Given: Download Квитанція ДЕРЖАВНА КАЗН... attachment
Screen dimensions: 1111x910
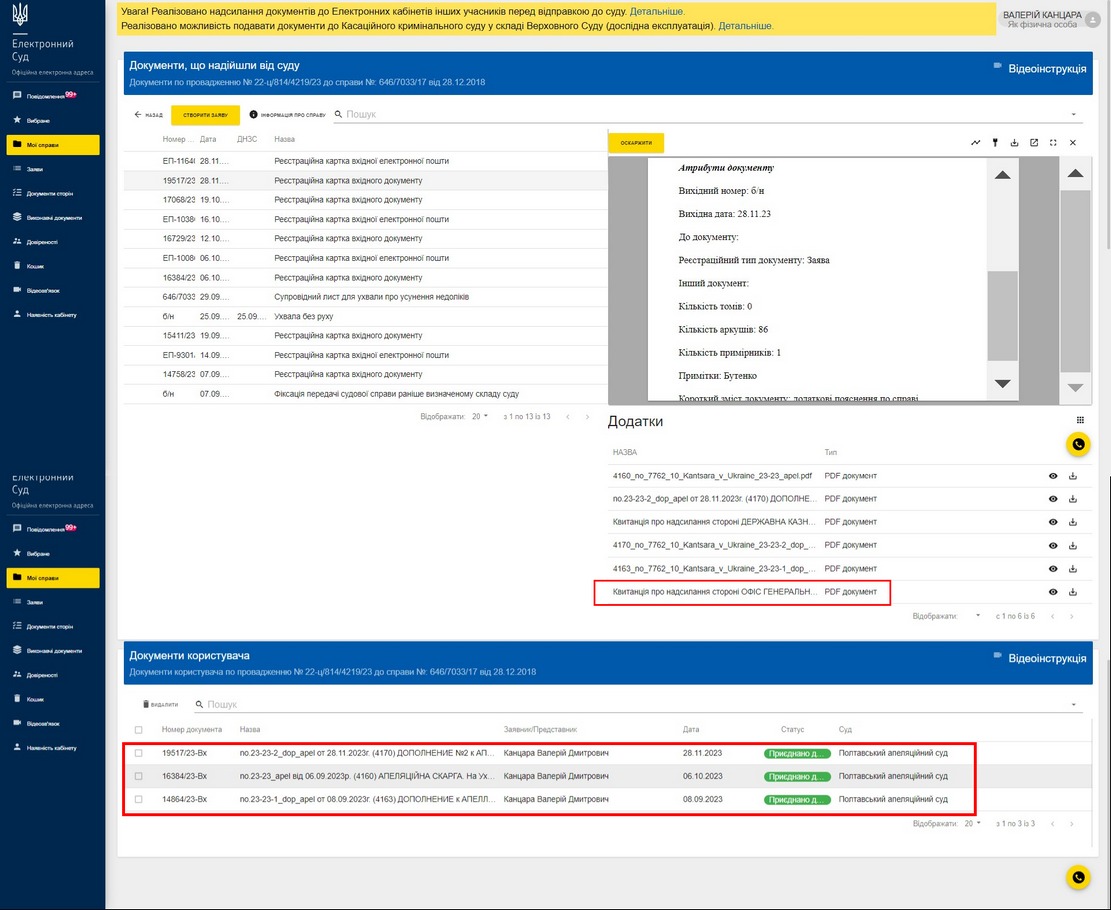Looking at the screenshot, I should click(1073, 522).
